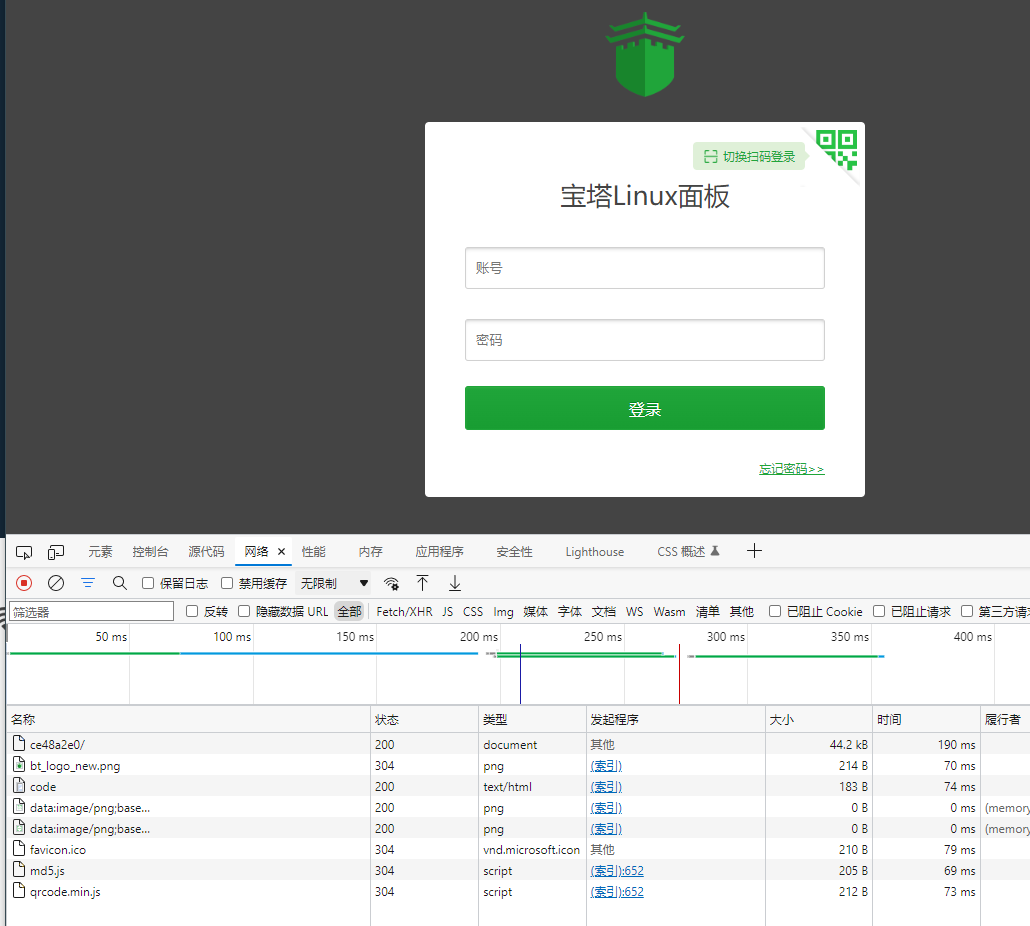Screen dimensions: 1030x926
Task: Toggle device emulation icon in DevTools
Action: (x=56, y=552)
